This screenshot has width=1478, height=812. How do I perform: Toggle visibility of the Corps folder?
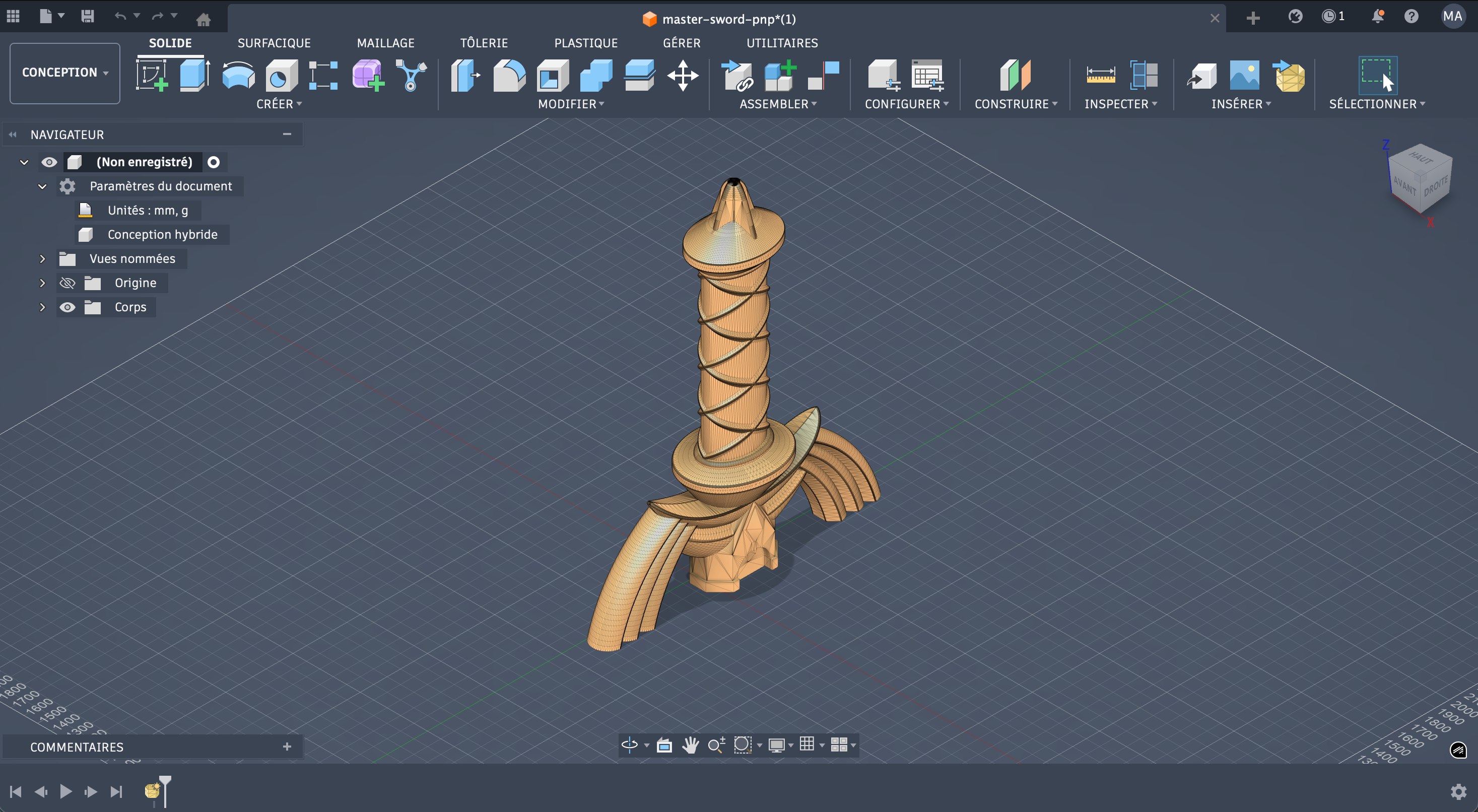point(67,307)
